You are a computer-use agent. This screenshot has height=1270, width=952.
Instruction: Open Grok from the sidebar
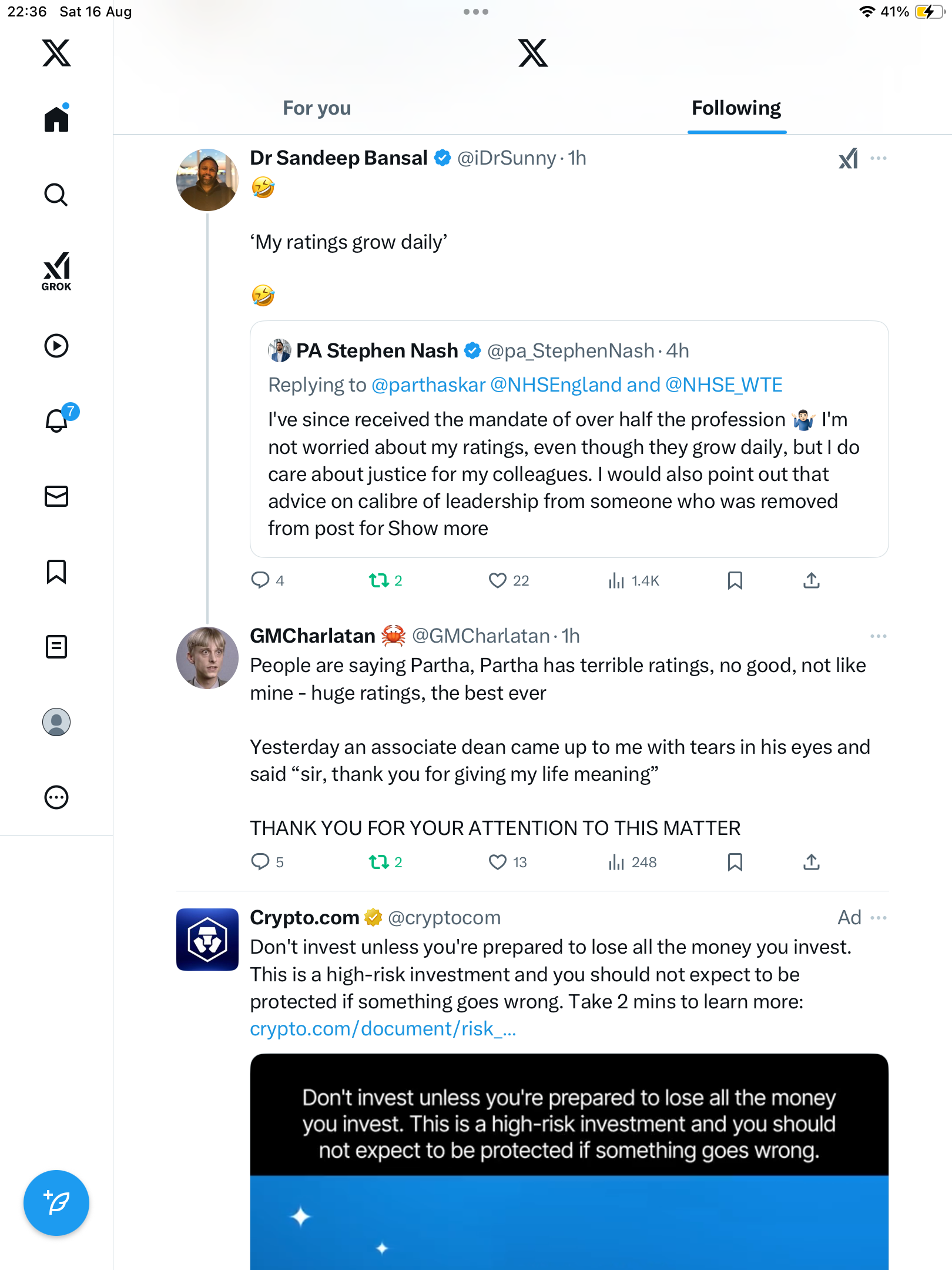click(56, 272)
